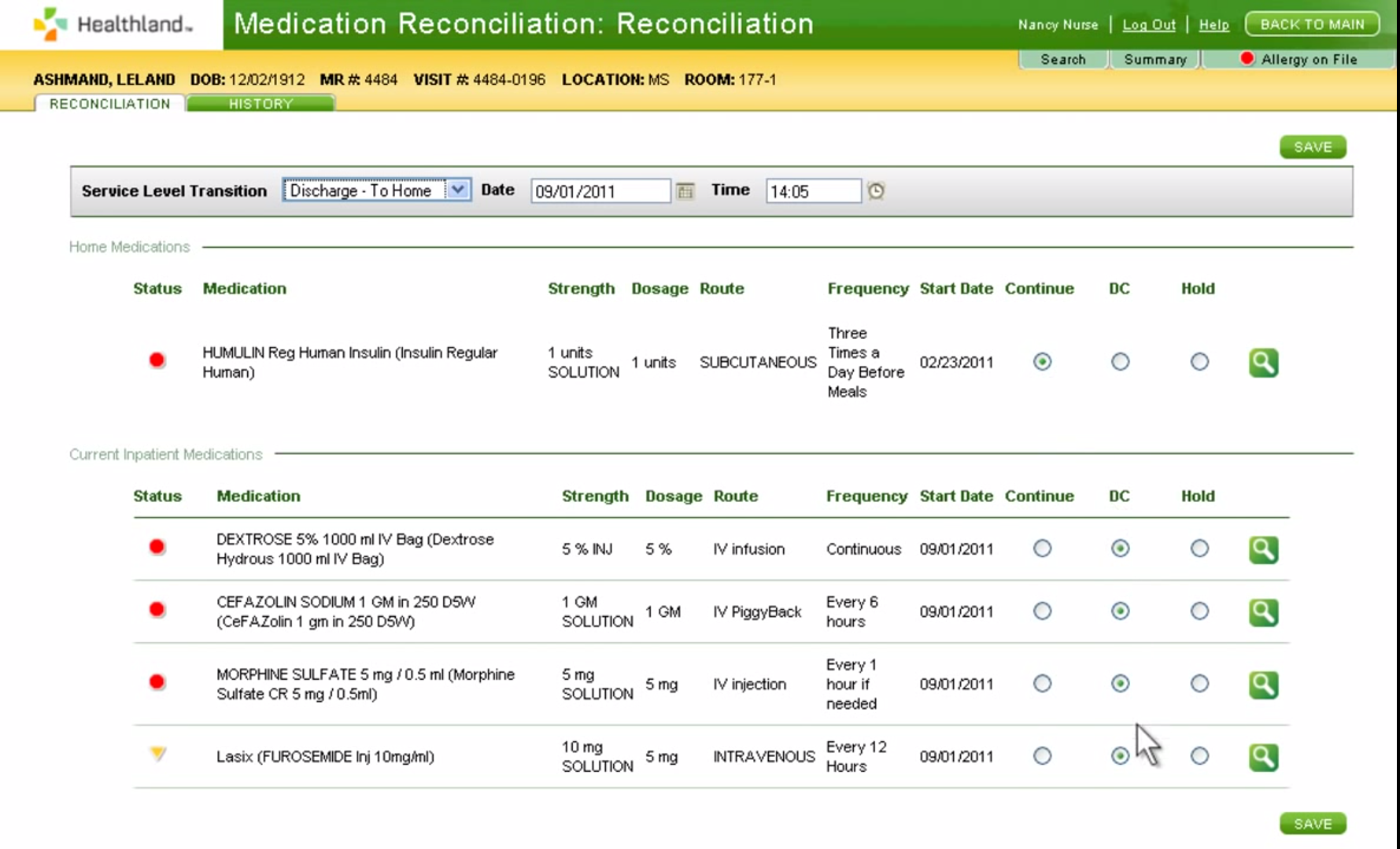Click the Home Medications section heading

130,247
